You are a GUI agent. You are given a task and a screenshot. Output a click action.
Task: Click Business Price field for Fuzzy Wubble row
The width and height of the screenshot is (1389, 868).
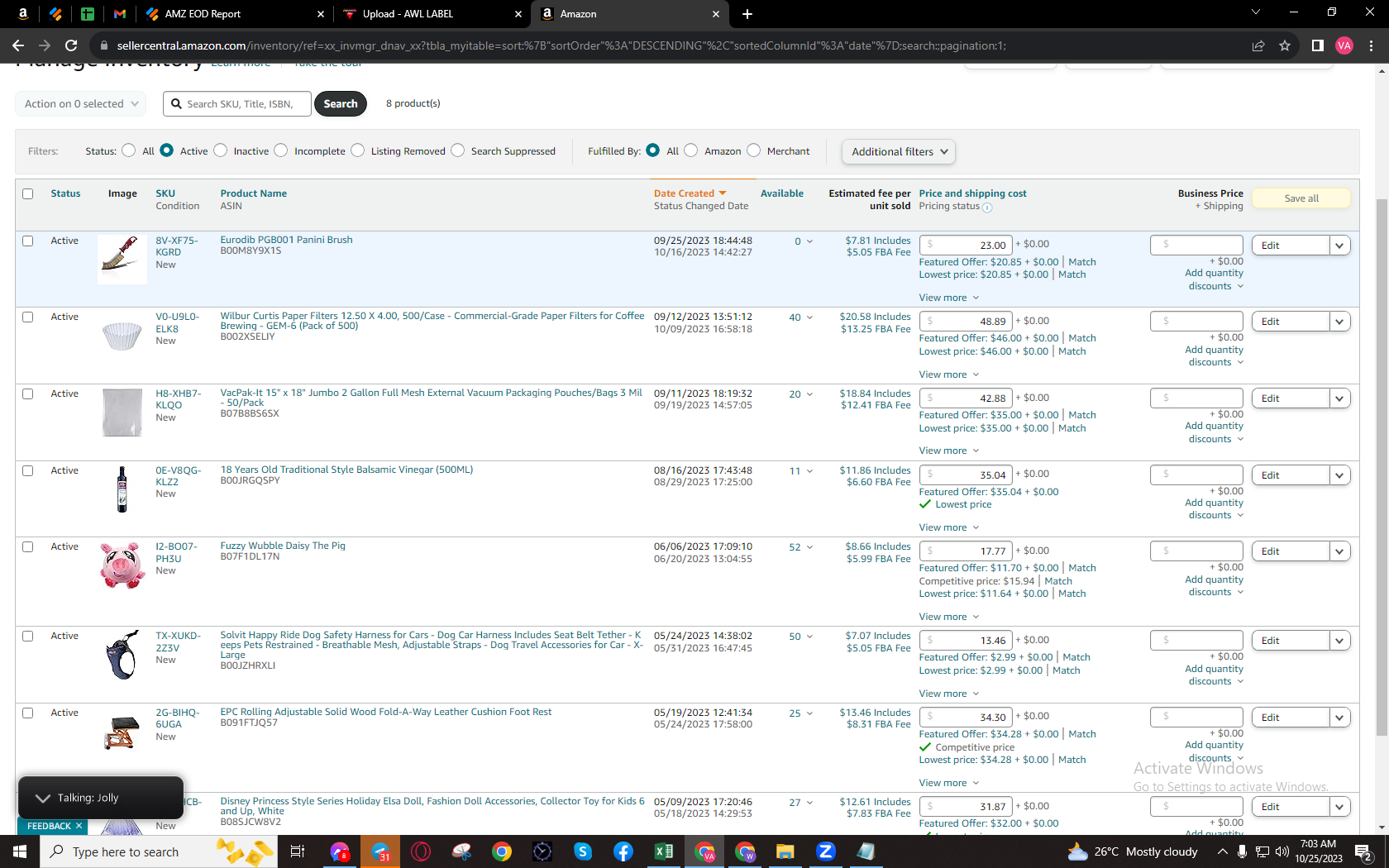pyautogui.click(x=1196, y=551)
